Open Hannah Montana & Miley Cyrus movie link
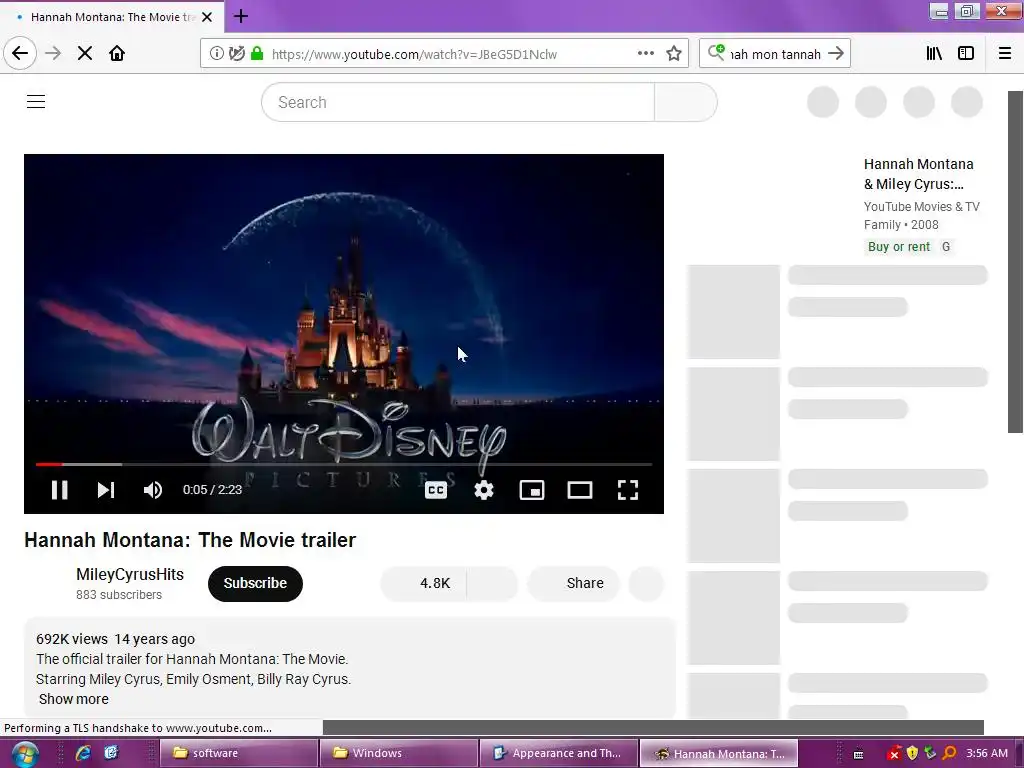 pyautogui.click(x=918, y=174)
